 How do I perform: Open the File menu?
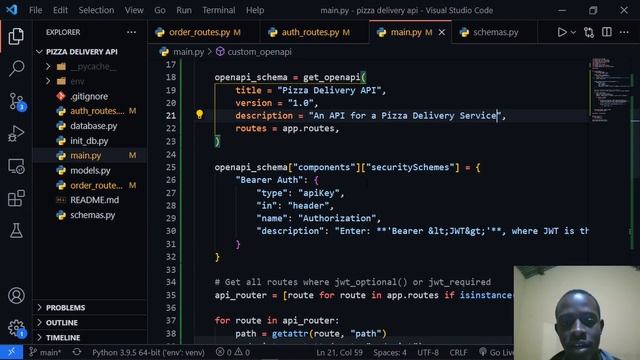pos(36,10)
